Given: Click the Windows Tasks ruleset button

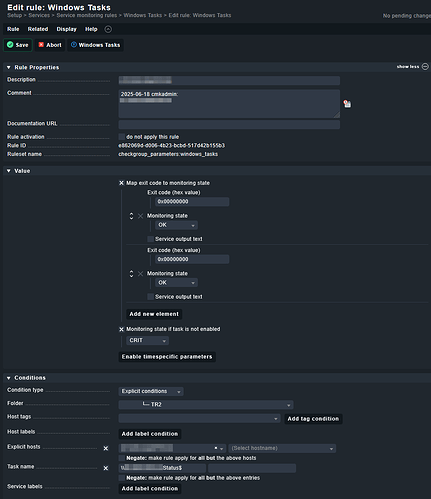Looking at the screenshot, I should (x=95, y=45).
